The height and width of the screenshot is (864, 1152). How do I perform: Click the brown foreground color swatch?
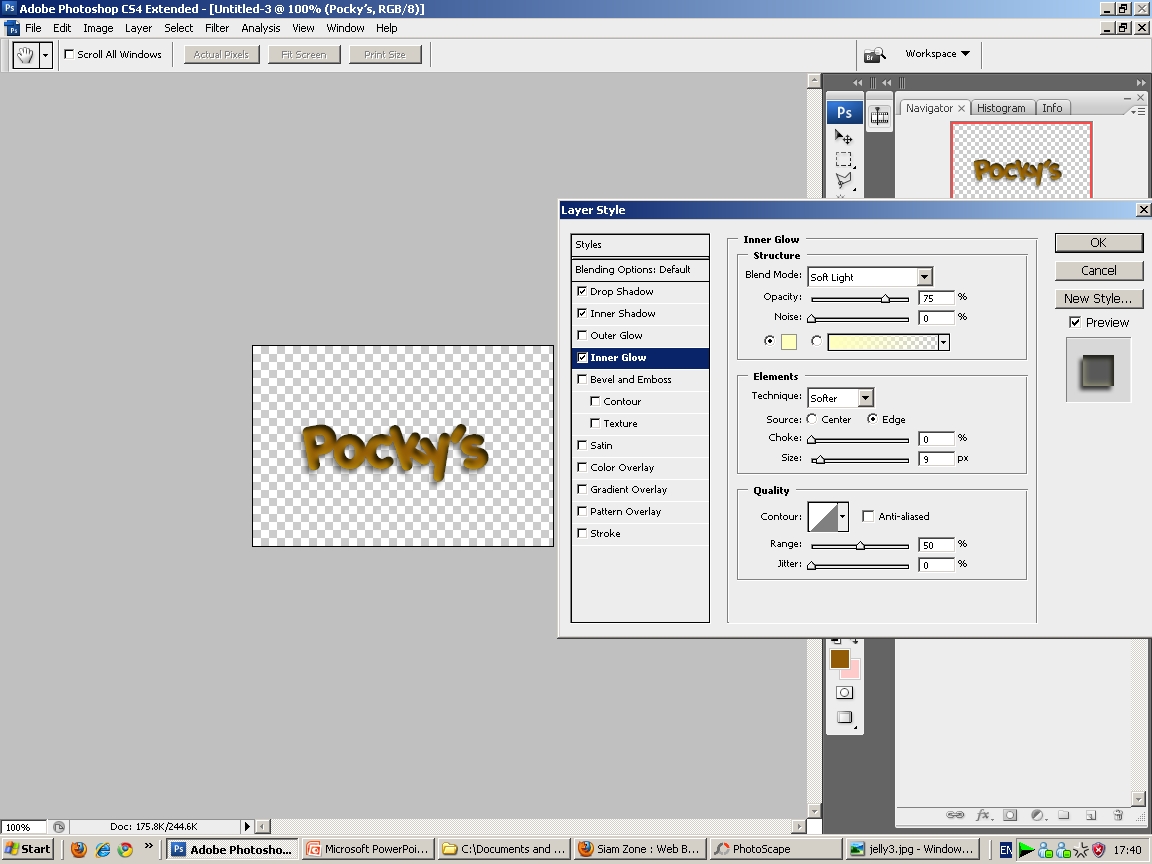(x=840, y=659)
